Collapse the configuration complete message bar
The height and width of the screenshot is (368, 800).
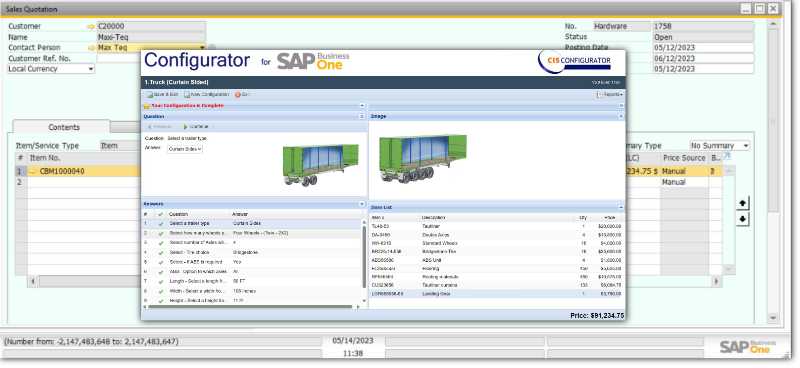coord(362,106)
